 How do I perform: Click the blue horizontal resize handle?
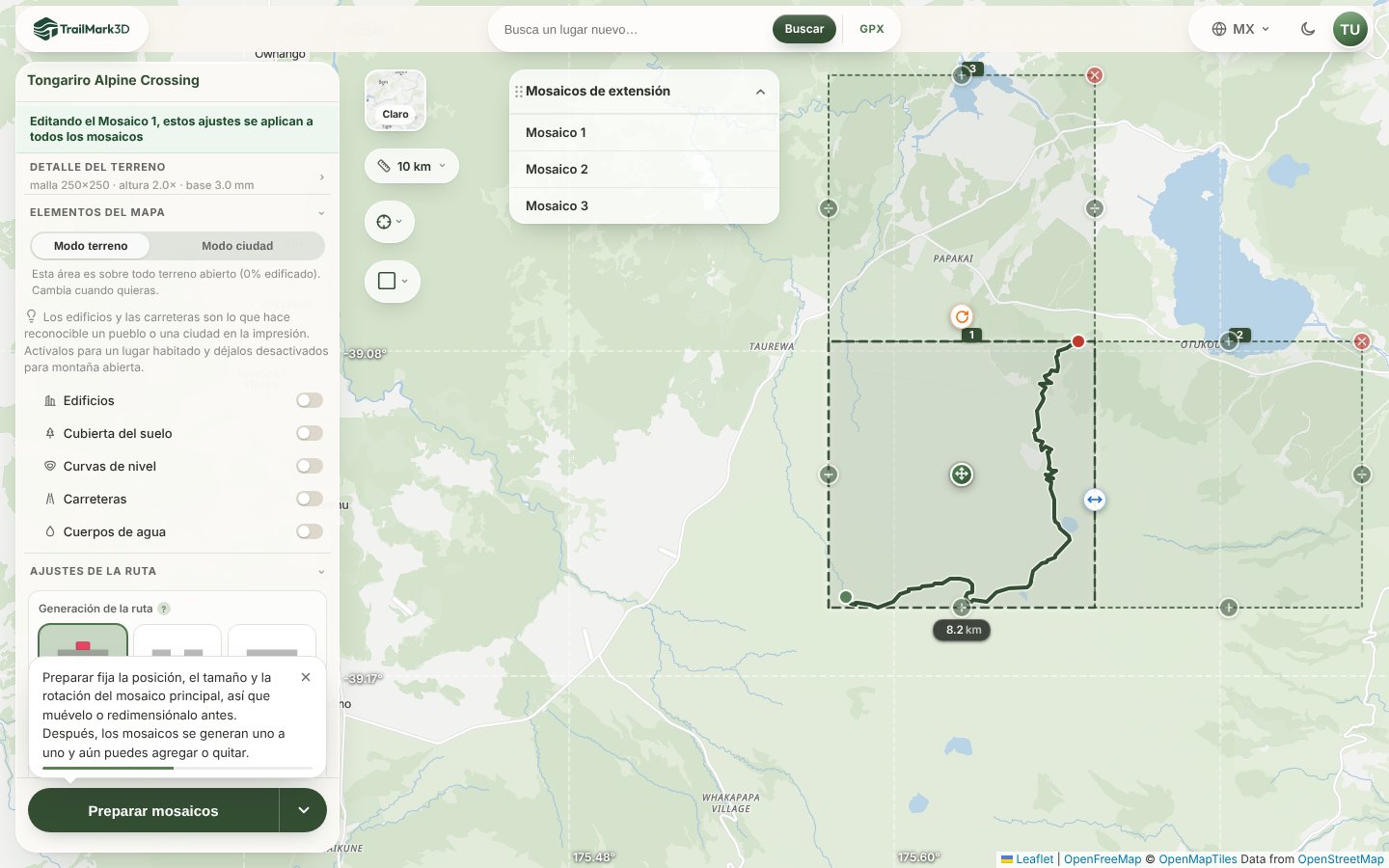click(1094, 500)
